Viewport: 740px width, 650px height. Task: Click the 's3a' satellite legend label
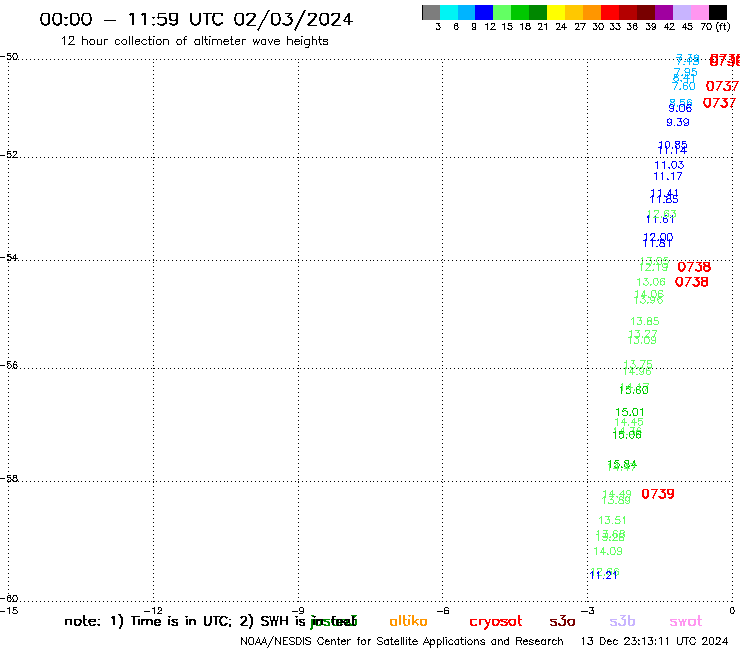click(562, 622)
